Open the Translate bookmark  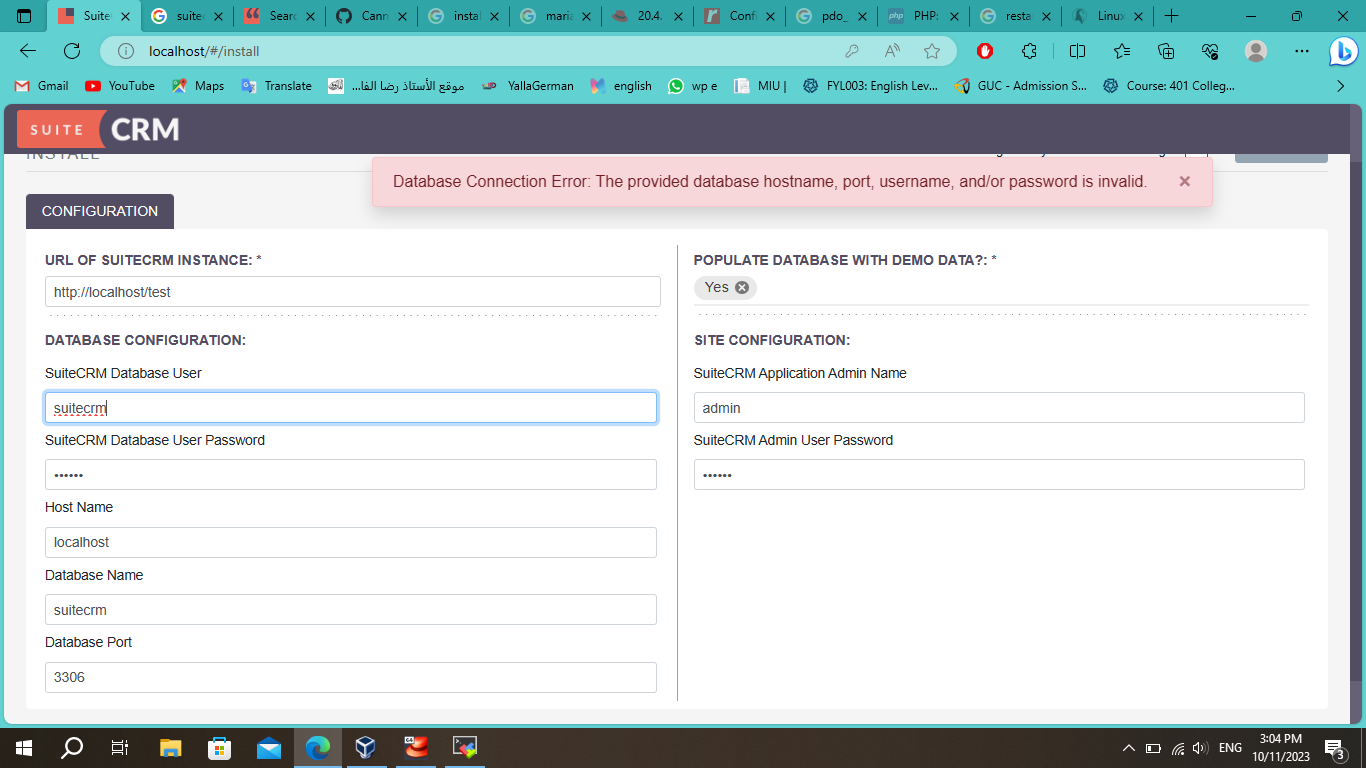[x=277, y=86]
